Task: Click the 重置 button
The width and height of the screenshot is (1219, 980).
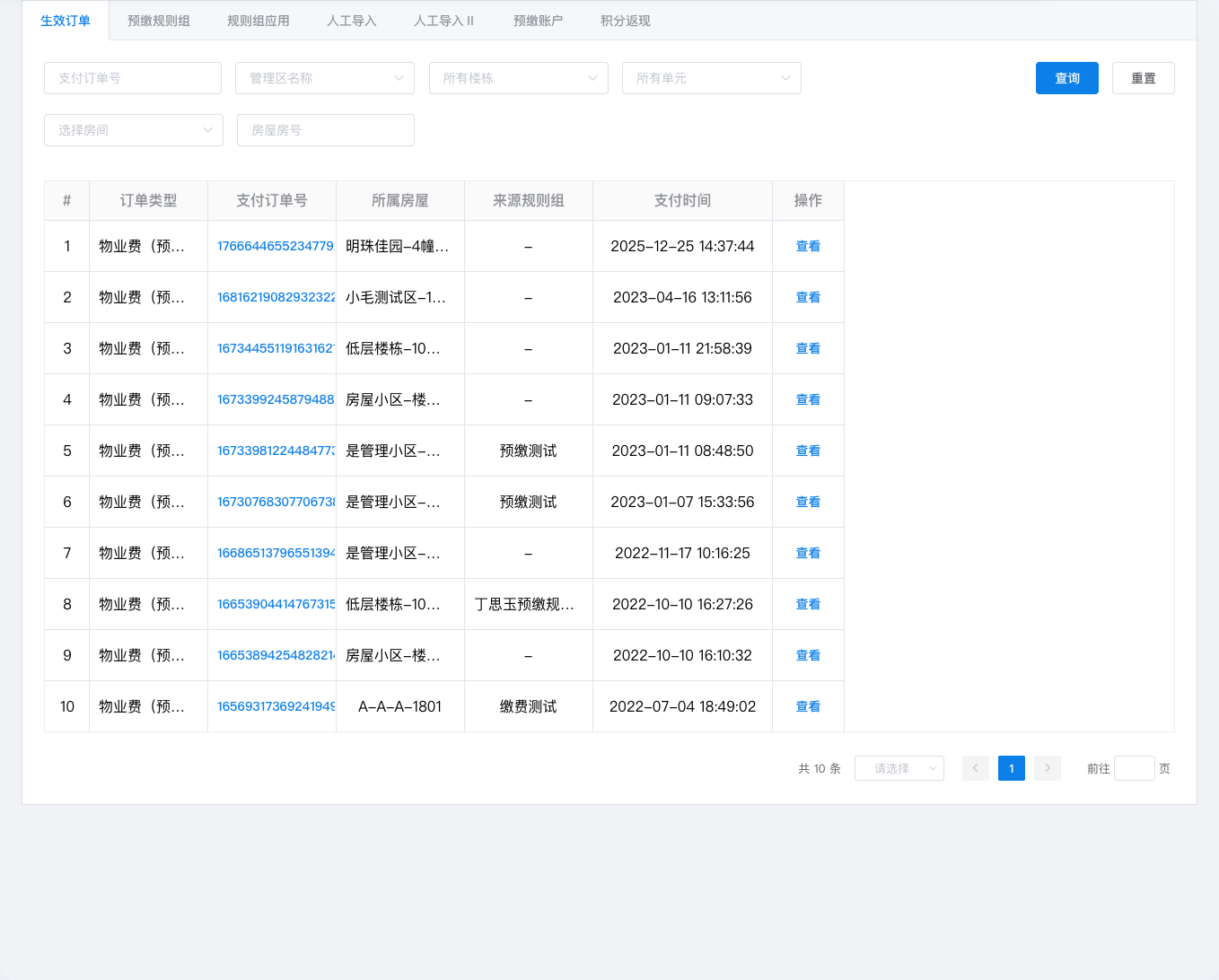Action: (1143, 78)
